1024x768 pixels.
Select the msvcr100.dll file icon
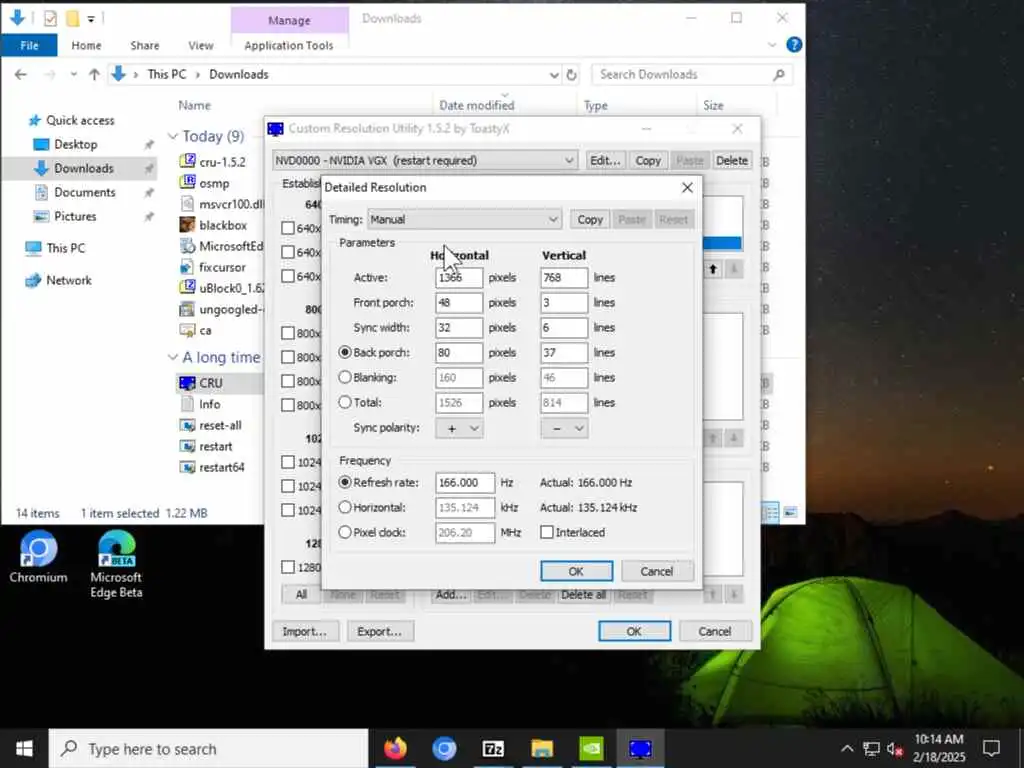[x=187, y=204]
